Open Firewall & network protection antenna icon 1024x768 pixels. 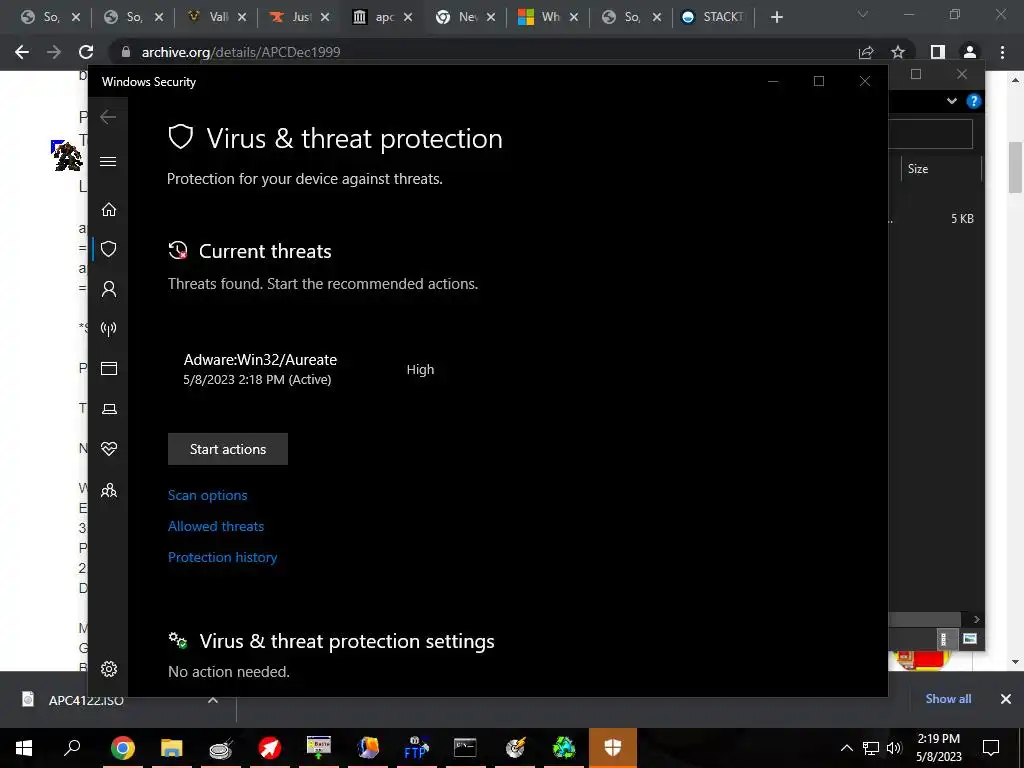pyautogui.click(x=108, y=328)
